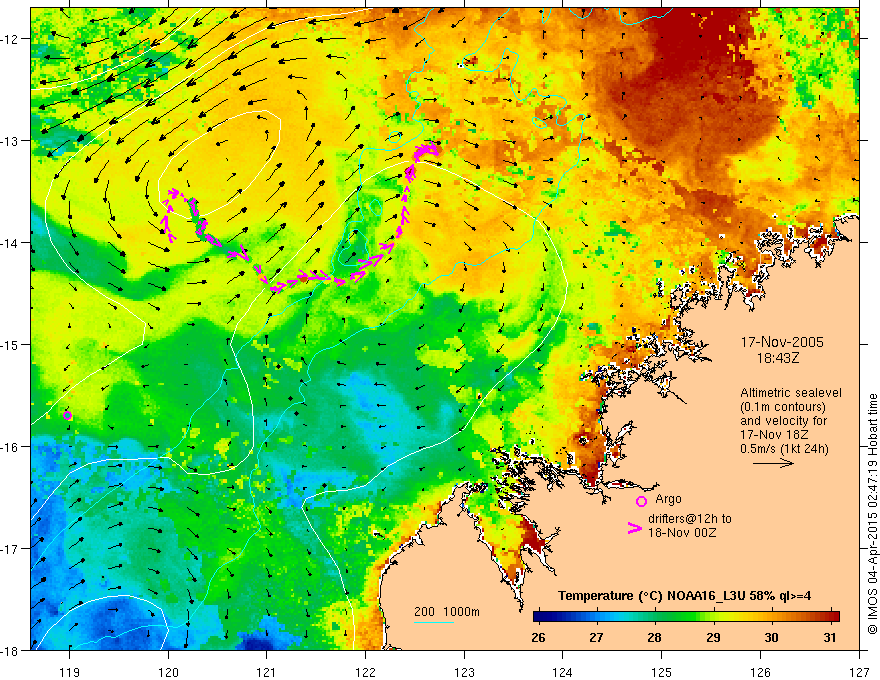
Task: Click the Argo float marker near 119E
Action: [x=67, y=415]
